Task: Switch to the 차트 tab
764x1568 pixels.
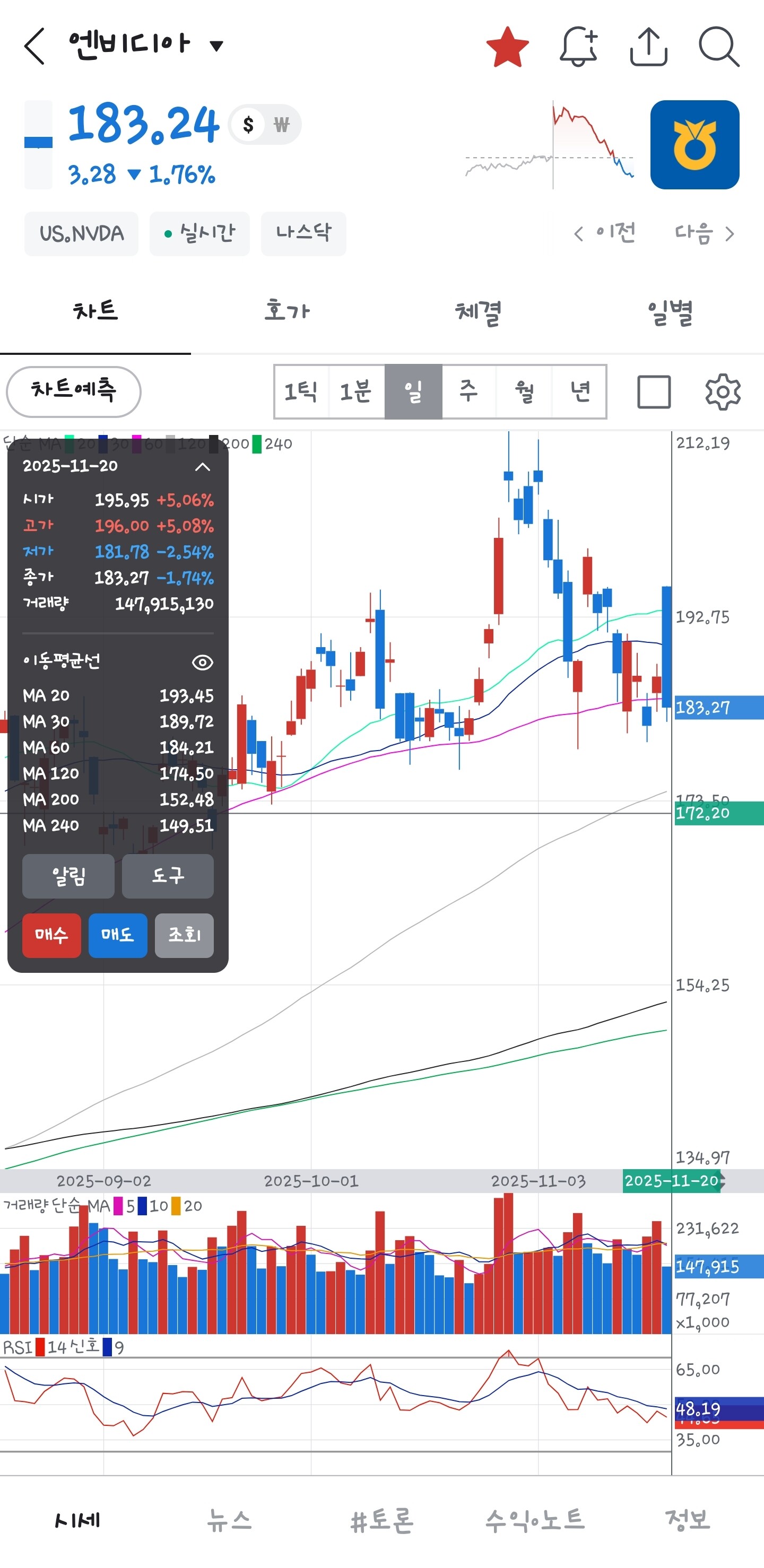Action: (x=95, y=312)
